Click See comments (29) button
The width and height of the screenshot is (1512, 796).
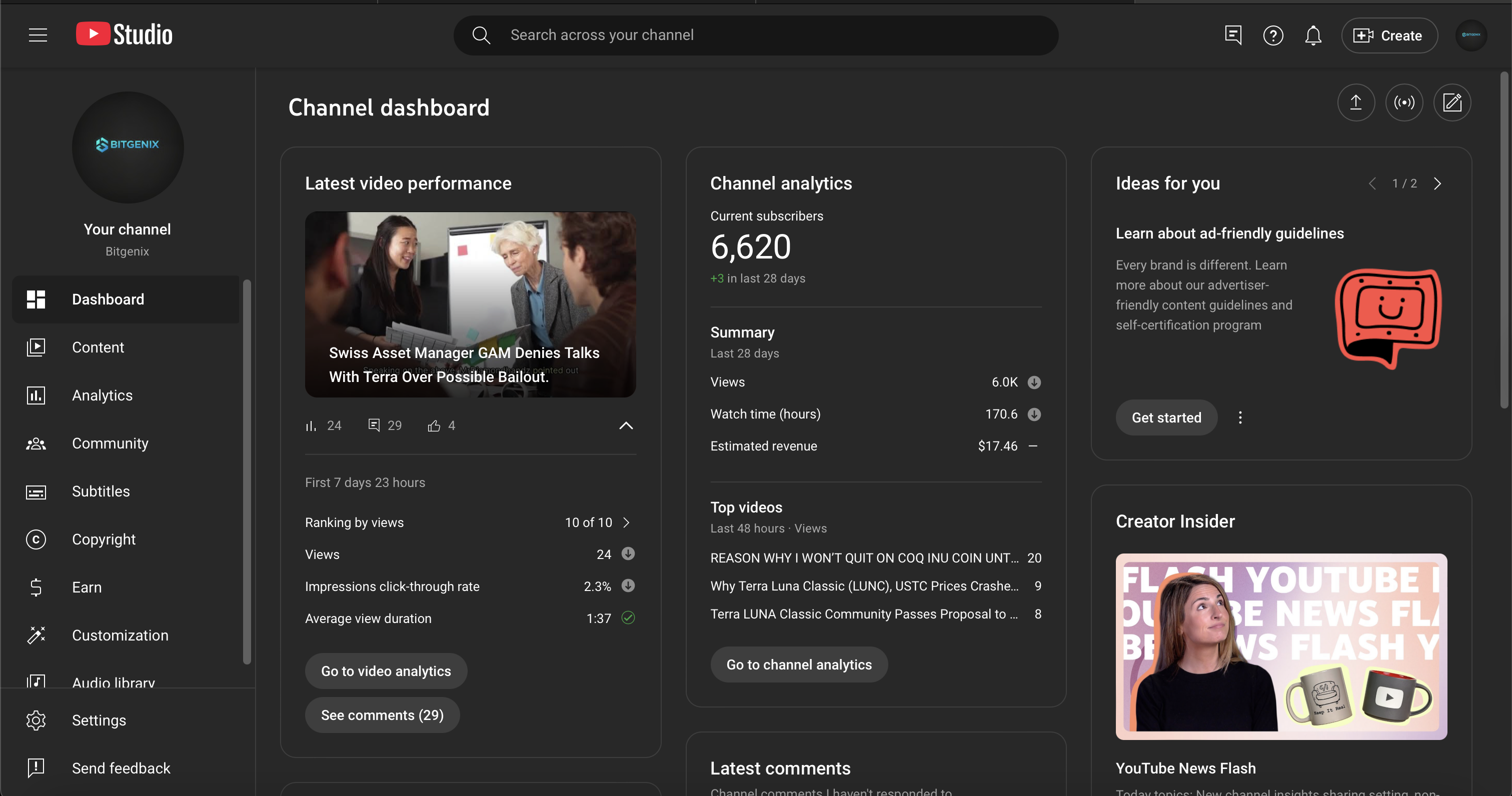(x=382, y=715)
